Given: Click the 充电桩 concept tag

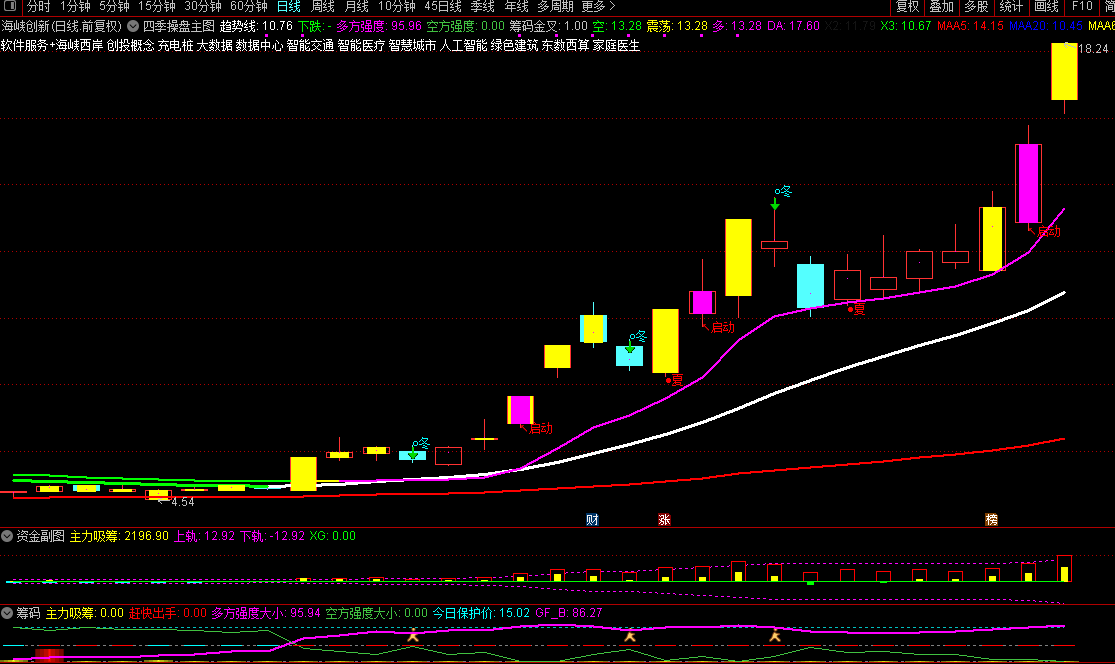Looking at the screenshot, I should [x=175, y=45].
